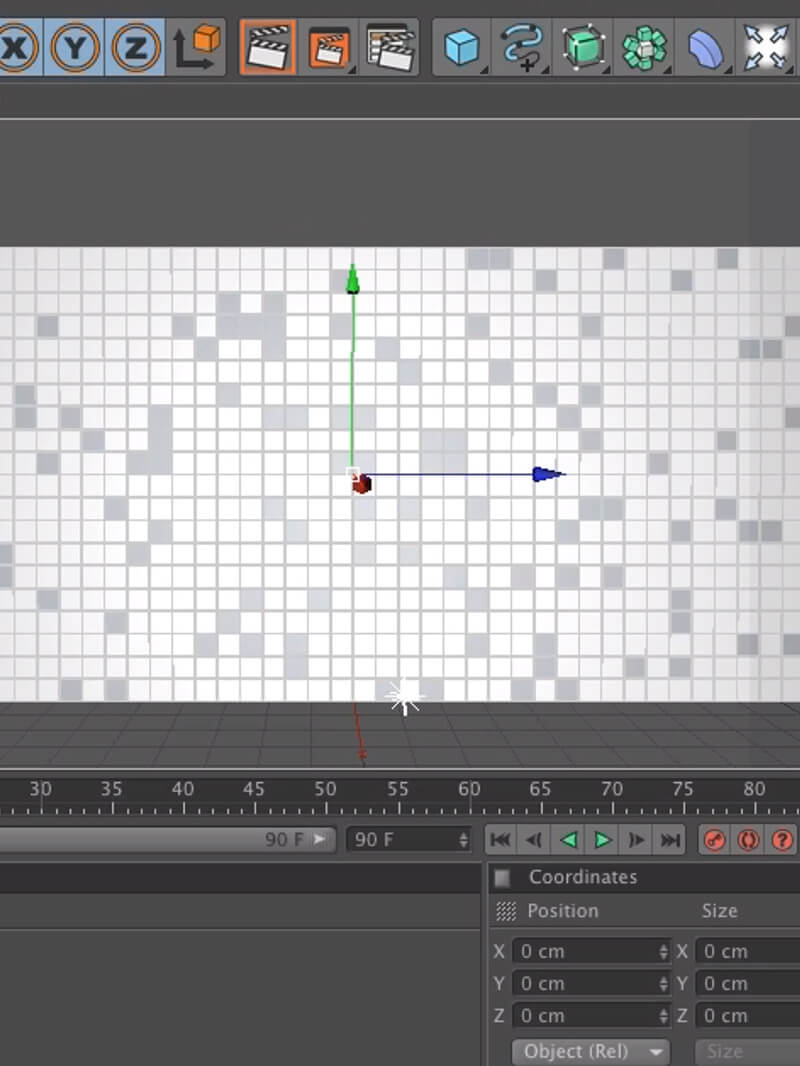The image size is (800, 1066).
Task: Select the white light object in viewport
Action: tap(405, 697)
